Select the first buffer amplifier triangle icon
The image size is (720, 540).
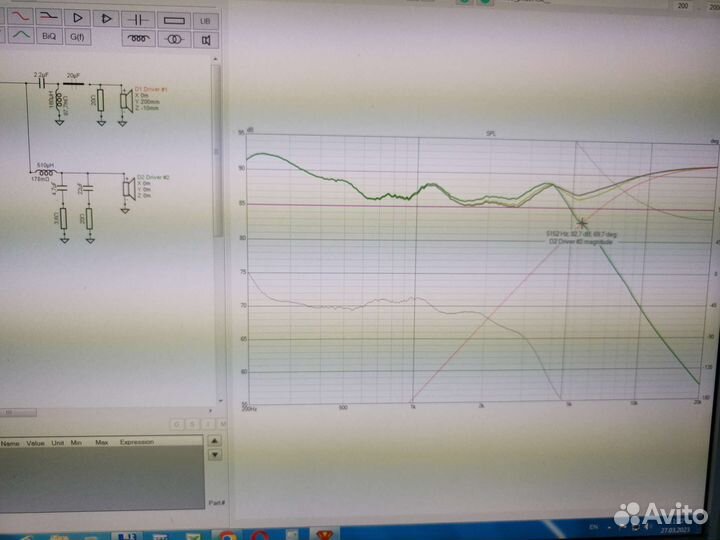(78, 19)
